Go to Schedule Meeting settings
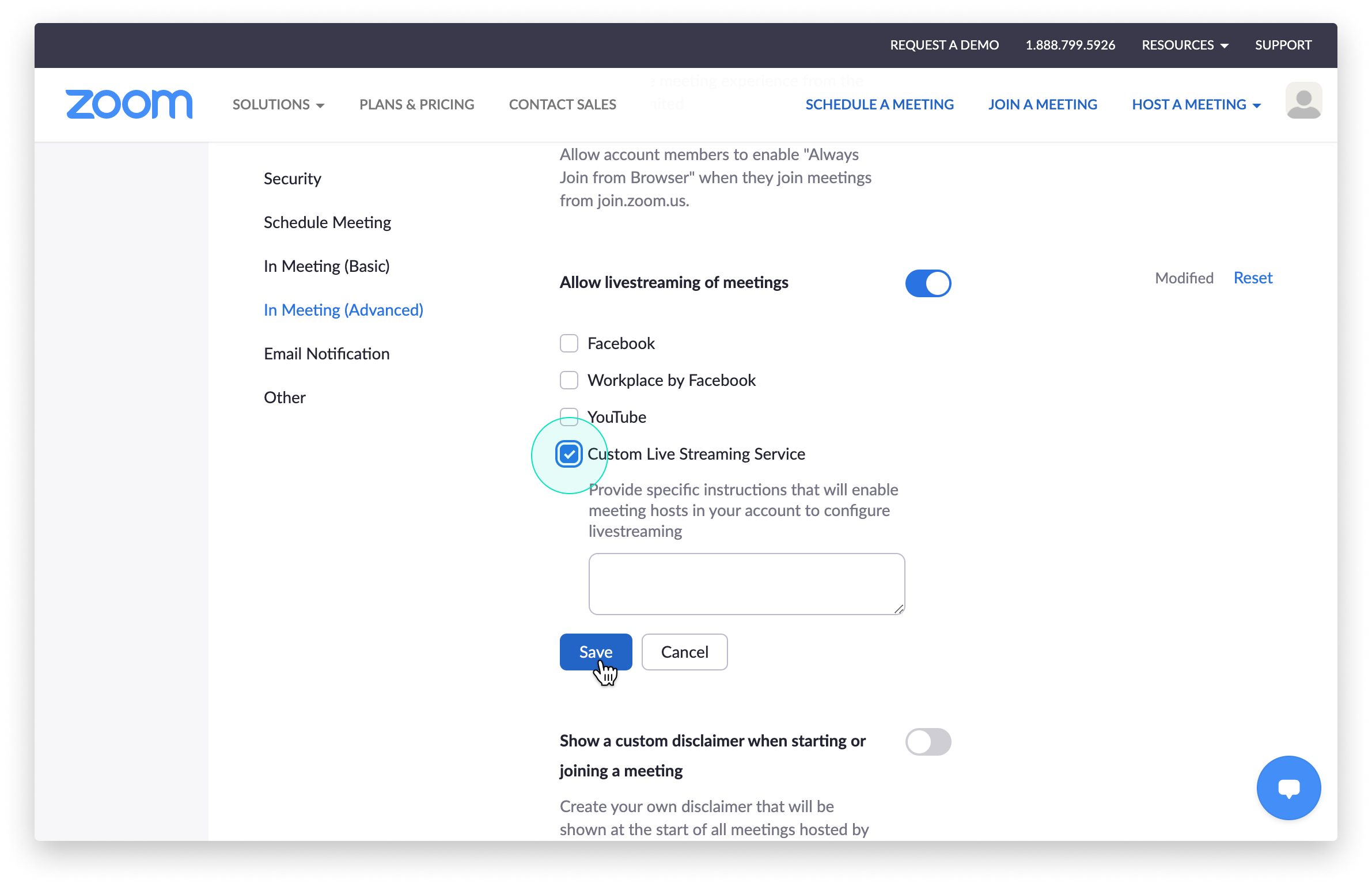This screenshot has width=1372, height=887. (327, 222)
